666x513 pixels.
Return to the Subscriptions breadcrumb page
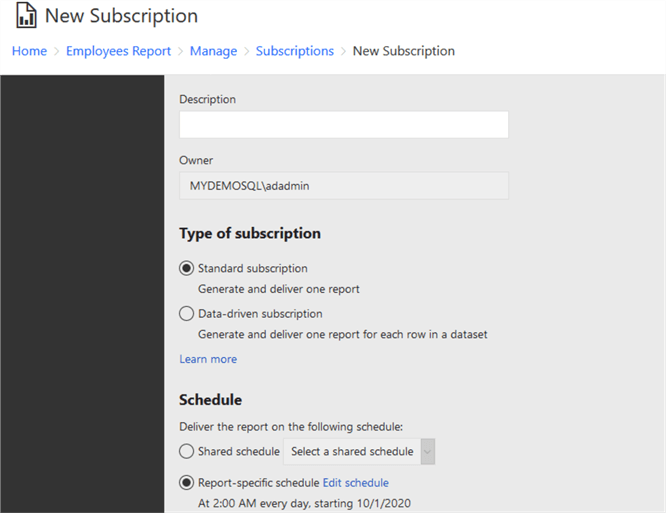point(294,51)
